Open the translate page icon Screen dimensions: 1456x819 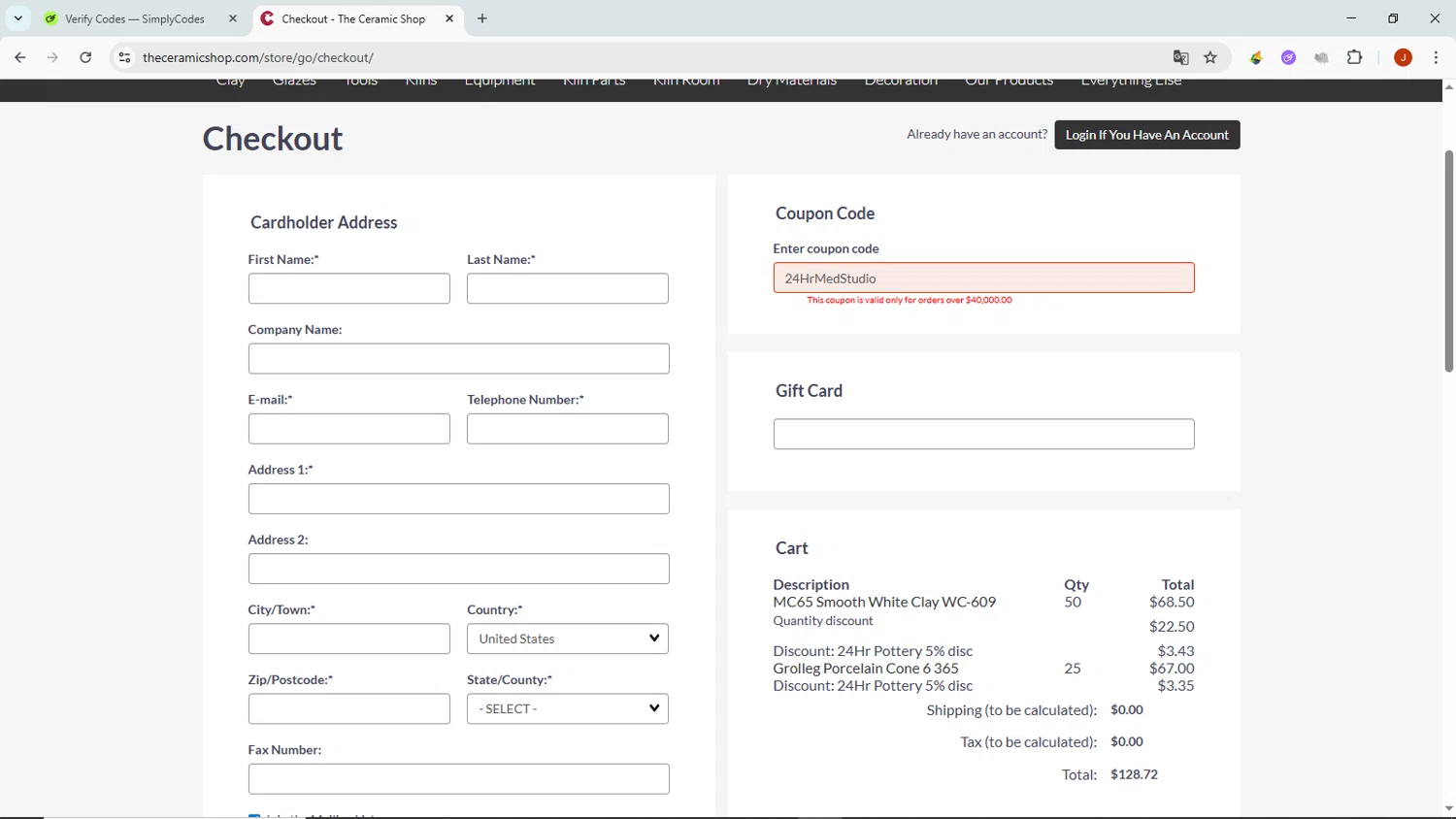coord(1181,57)
